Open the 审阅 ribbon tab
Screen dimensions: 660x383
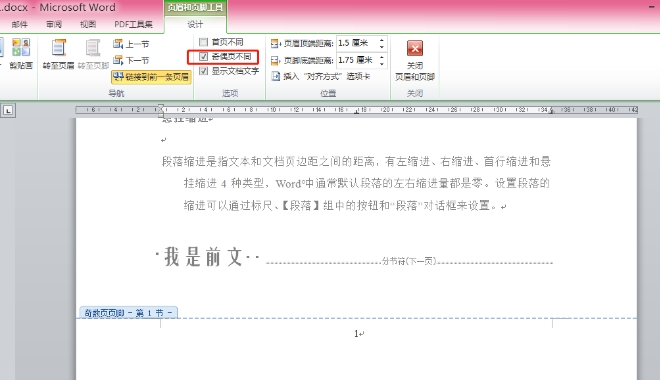point(54,24)
